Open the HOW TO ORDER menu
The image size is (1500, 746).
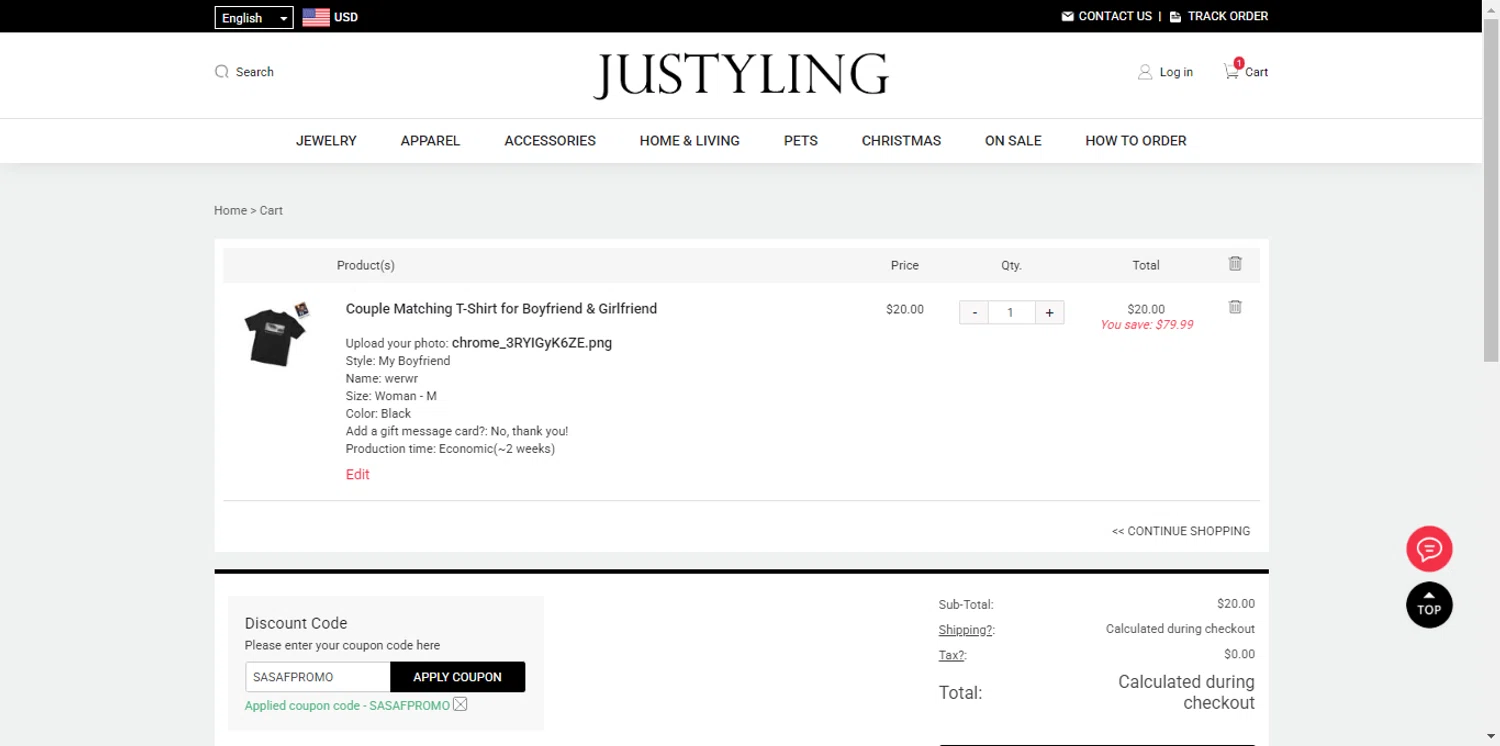click(x=1136, y=141)
